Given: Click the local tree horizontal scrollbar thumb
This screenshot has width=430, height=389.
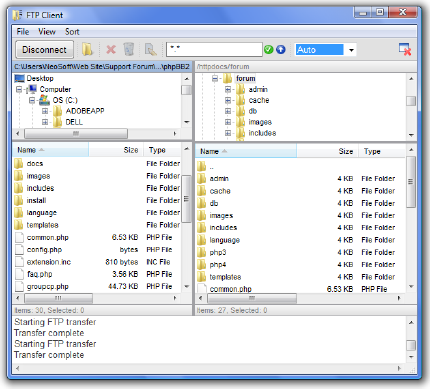Looking at the screenshot, I should click(x=76, y=134).
